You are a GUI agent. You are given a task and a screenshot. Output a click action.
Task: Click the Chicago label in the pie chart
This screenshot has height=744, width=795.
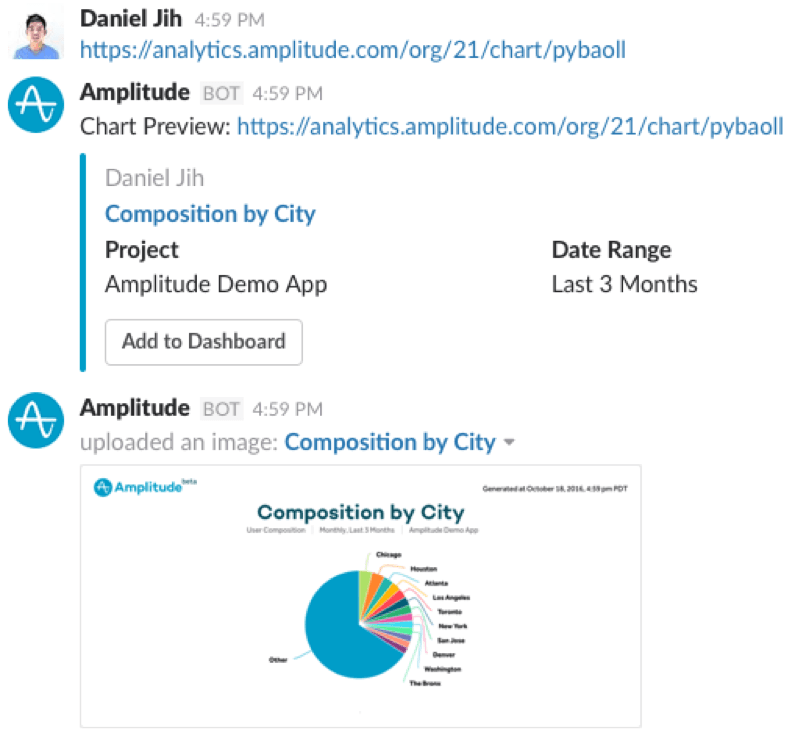(x=388, y=553)
